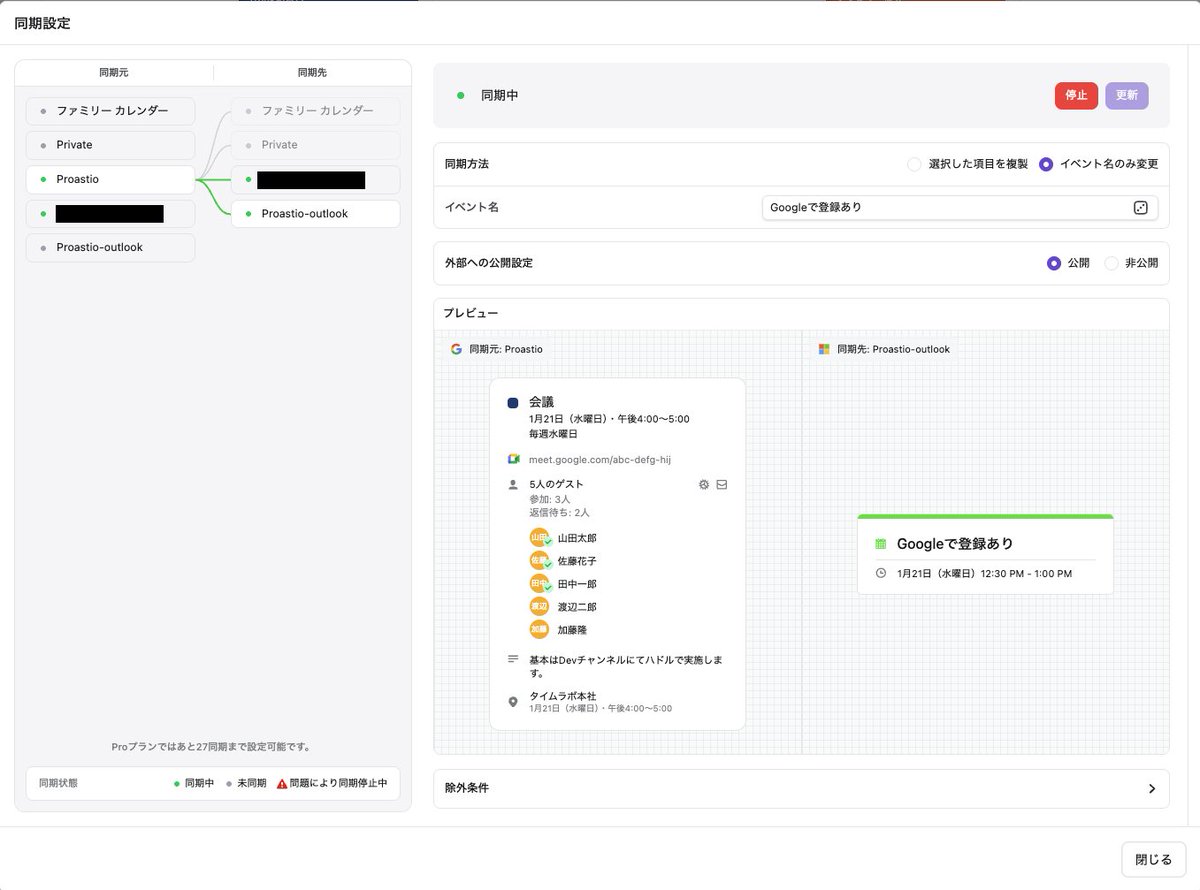Screen dimensions: 1200x890
Task: Click the 毎週水曜日 recurrence text
Action: coord(553,434)
